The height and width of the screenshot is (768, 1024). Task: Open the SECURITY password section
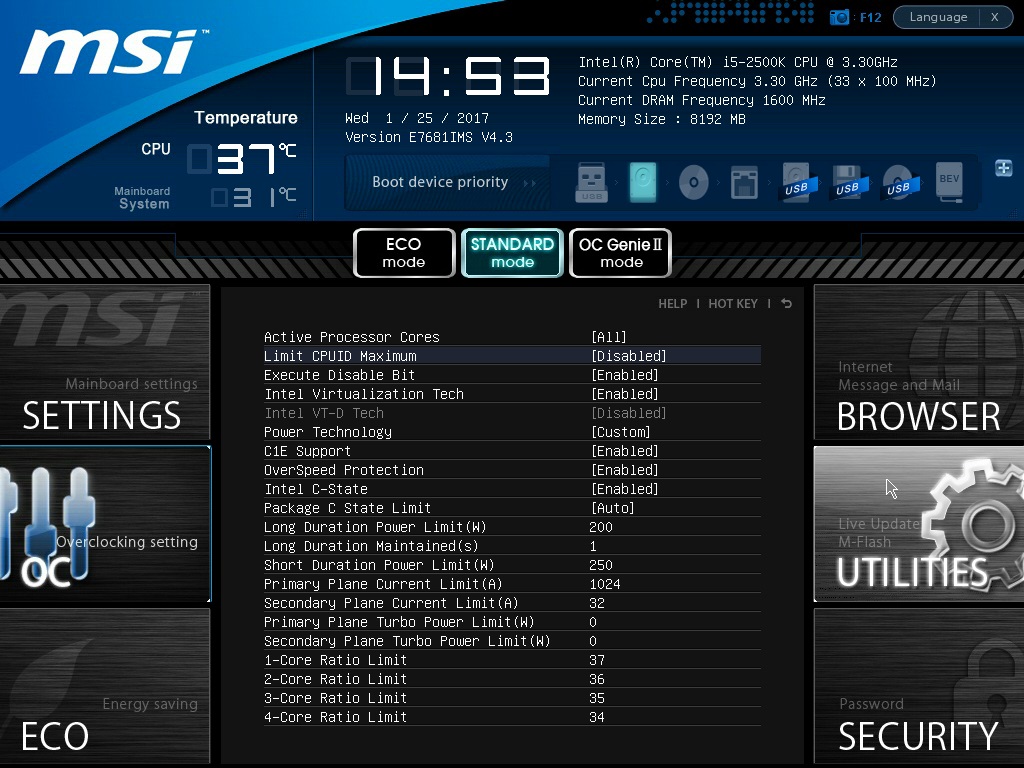(x=919, y=686)
